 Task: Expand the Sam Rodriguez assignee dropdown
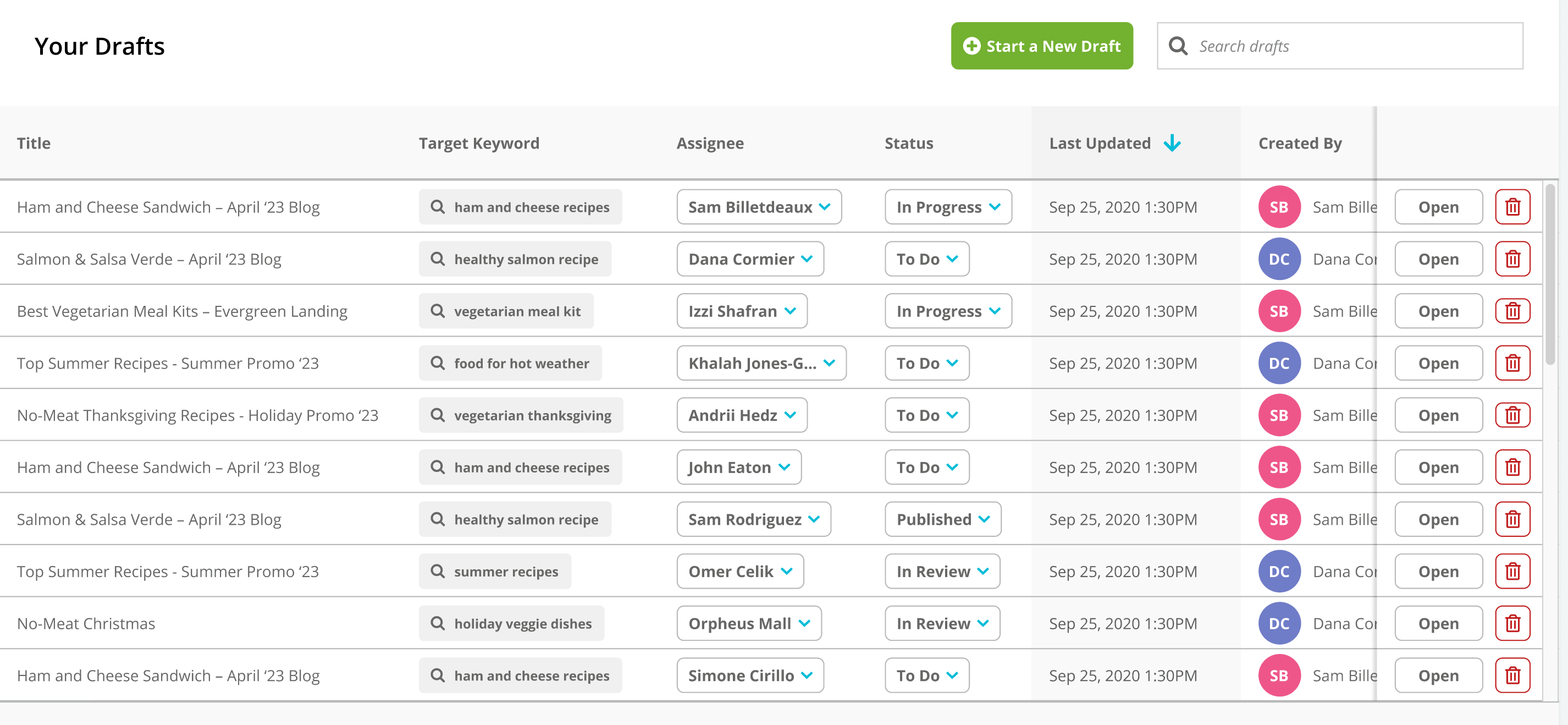pos(754,520)
